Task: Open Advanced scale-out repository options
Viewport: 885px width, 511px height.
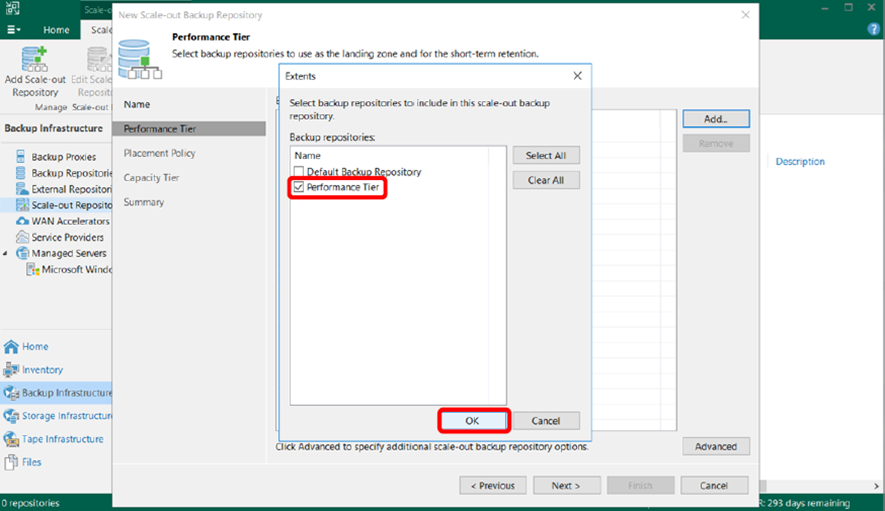Action: (x=716, y=446)
